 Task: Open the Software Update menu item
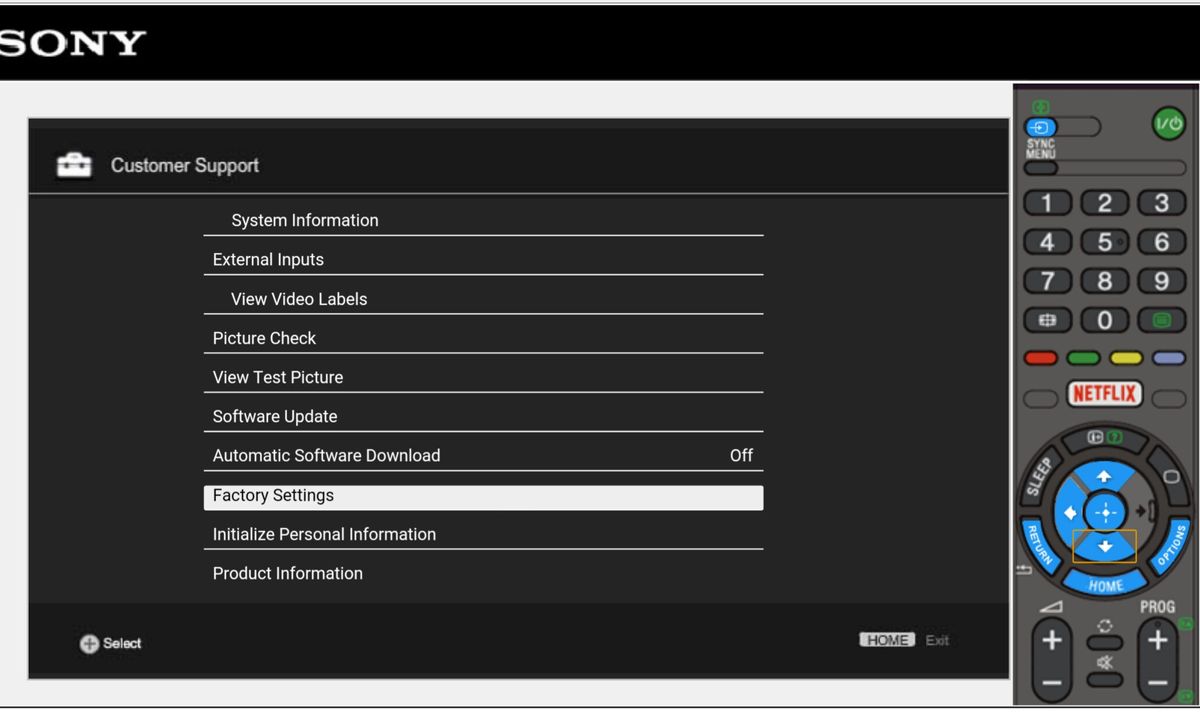pyautogui.click(x=483, y=417)
